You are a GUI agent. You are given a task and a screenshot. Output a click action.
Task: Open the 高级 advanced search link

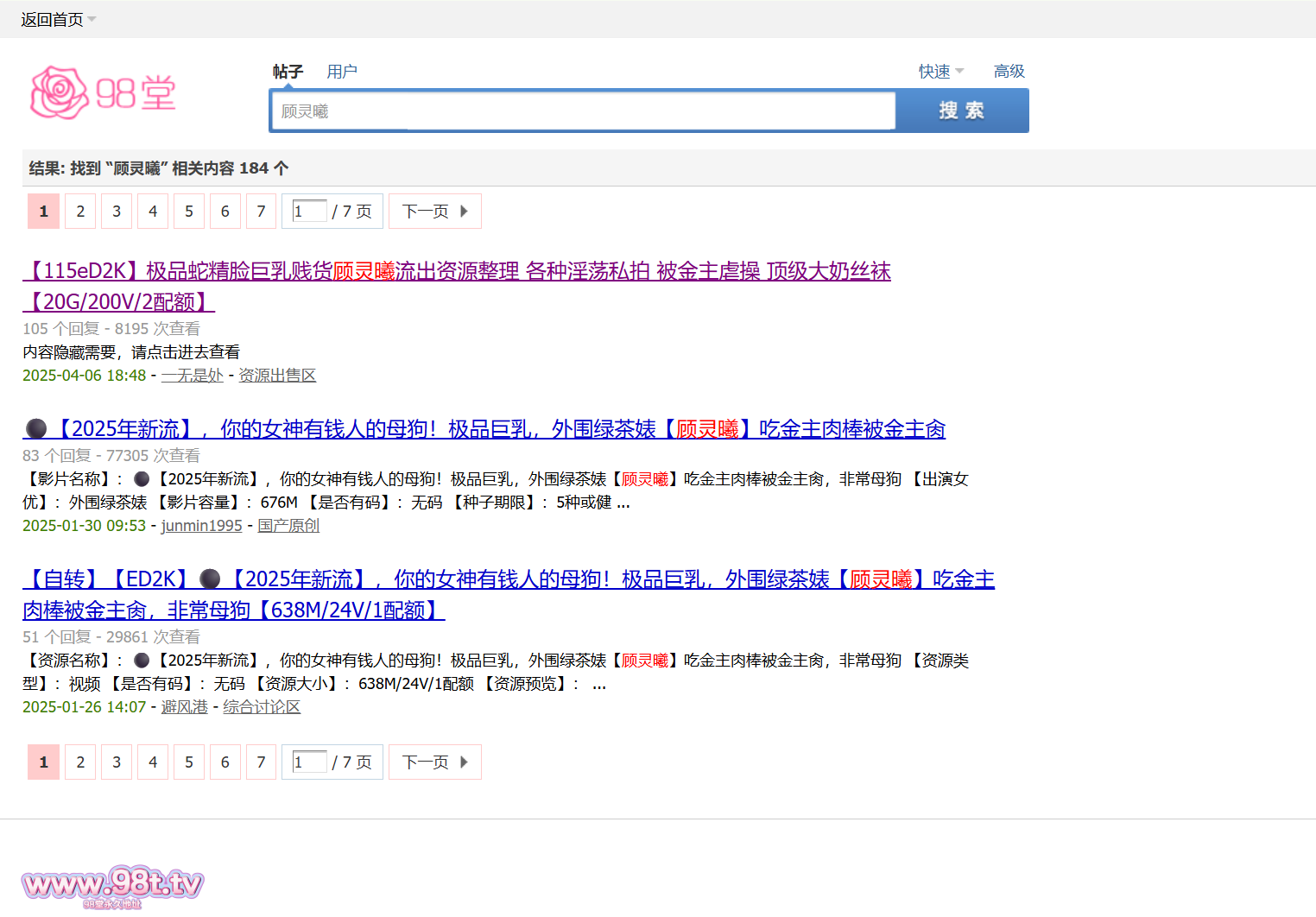pos(1009,71)
